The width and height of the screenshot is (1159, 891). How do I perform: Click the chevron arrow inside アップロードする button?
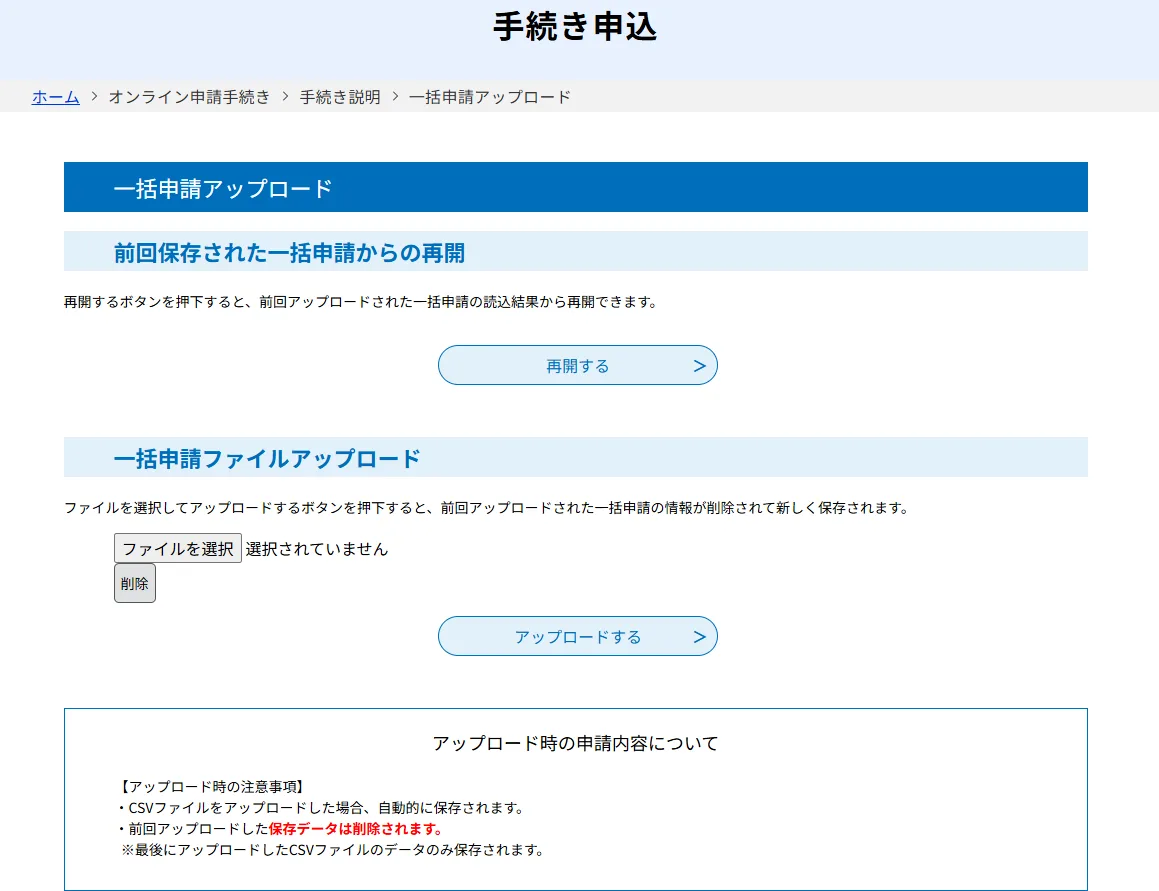(x=700, y=635)
